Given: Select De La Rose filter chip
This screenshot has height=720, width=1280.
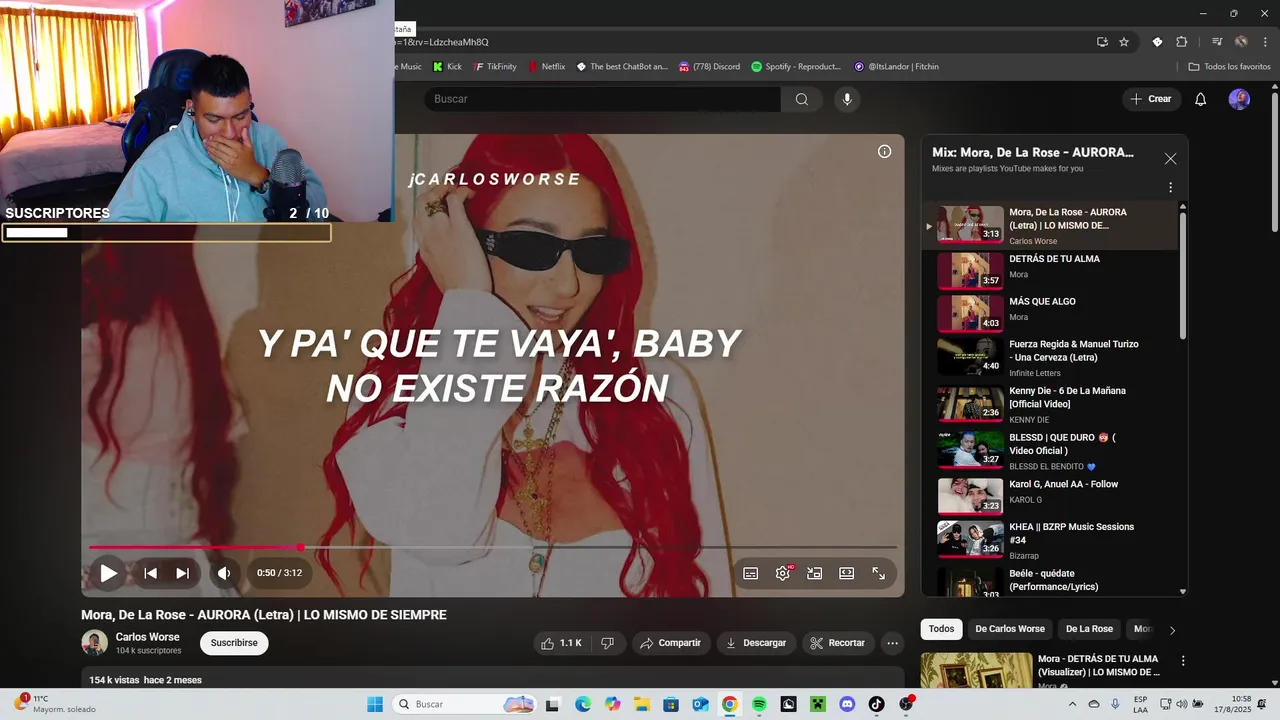Looking at the screenshot, I should pos(1089,629).
